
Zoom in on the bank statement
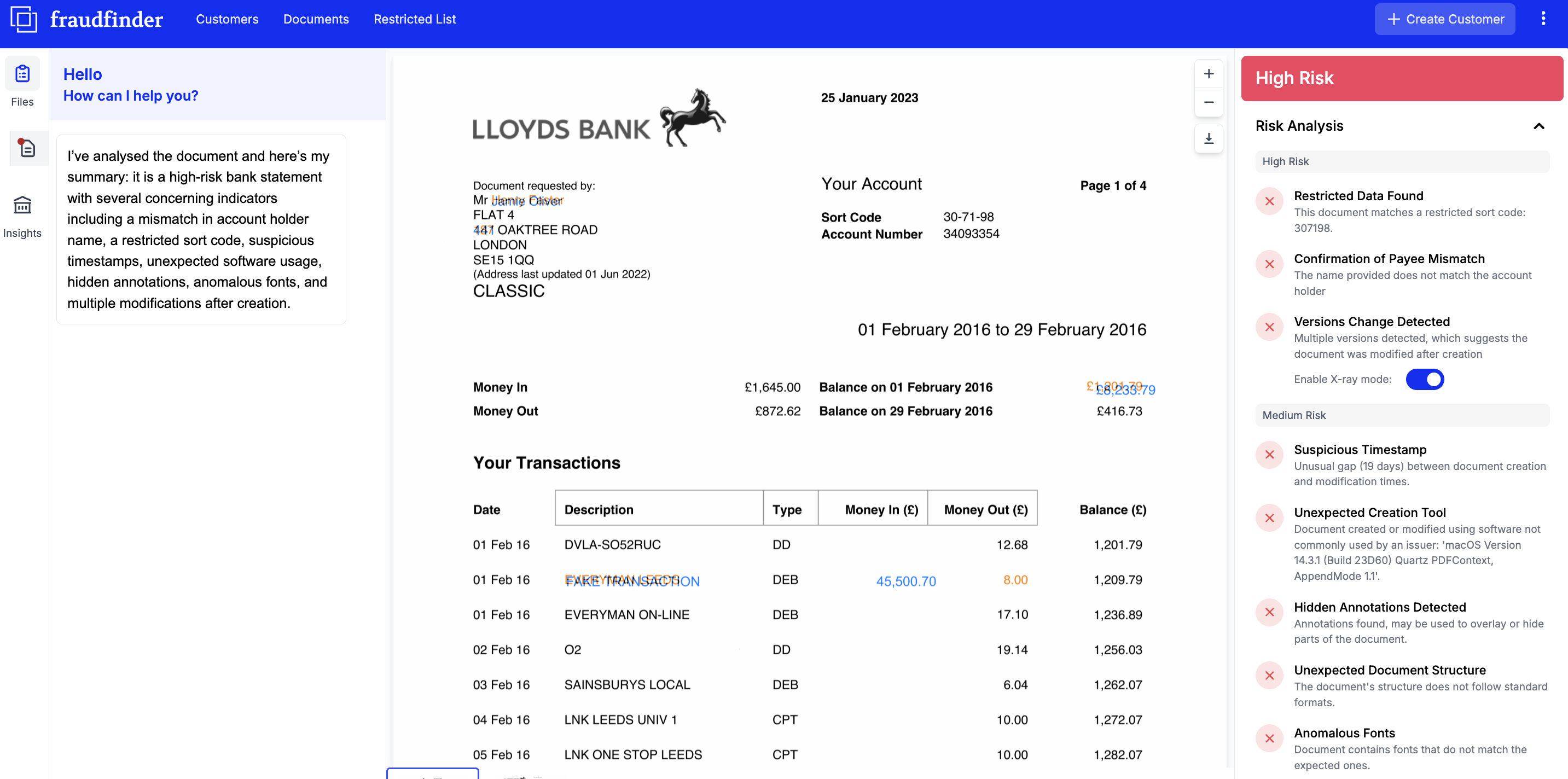[1209, 73]
